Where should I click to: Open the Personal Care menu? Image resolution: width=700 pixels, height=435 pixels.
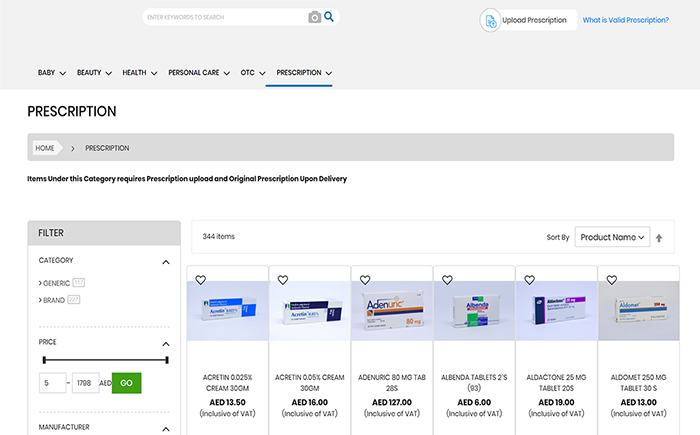199,73
